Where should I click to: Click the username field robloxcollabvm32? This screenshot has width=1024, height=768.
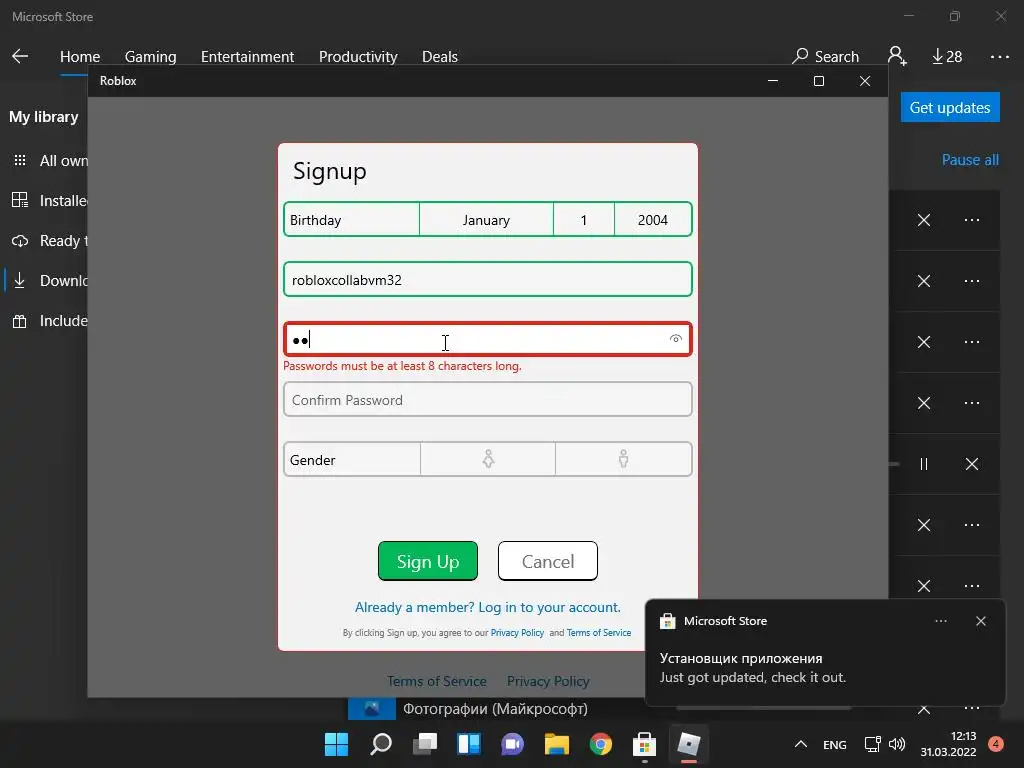488,280
